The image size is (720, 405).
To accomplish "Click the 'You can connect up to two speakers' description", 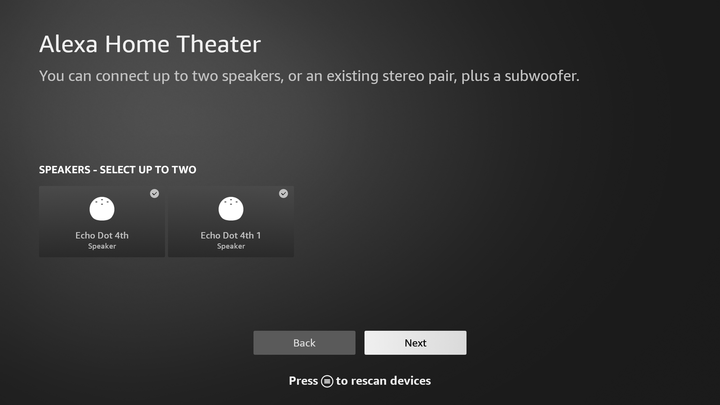I will [x=309, y=76].
